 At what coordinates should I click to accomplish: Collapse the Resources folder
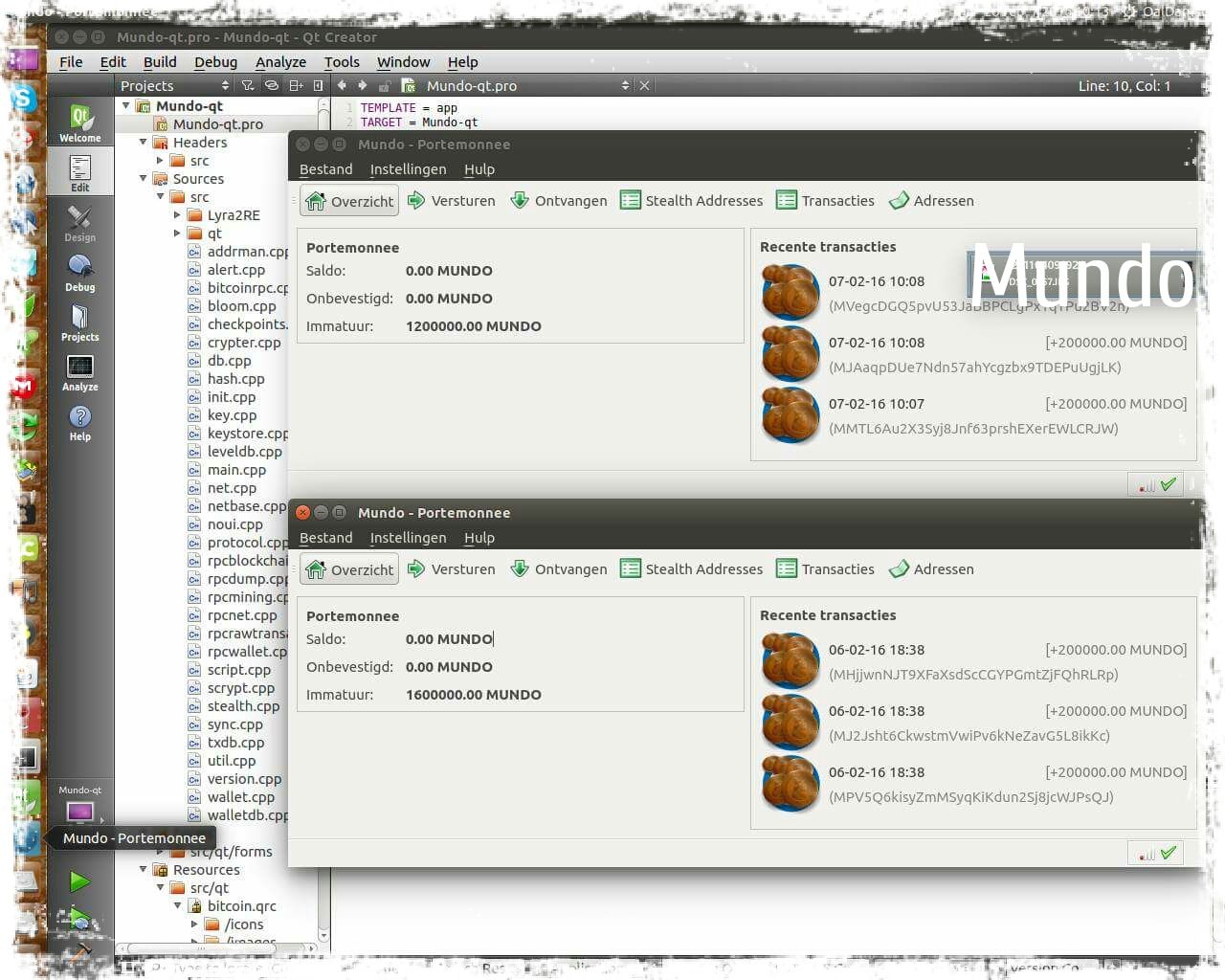(x=143, y=869)
